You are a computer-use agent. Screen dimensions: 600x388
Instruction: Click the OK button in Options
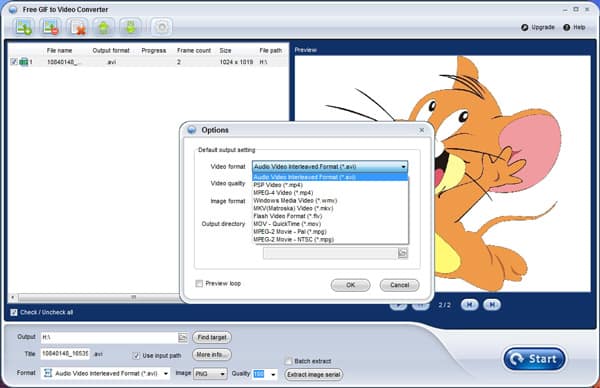coord(351,285)
